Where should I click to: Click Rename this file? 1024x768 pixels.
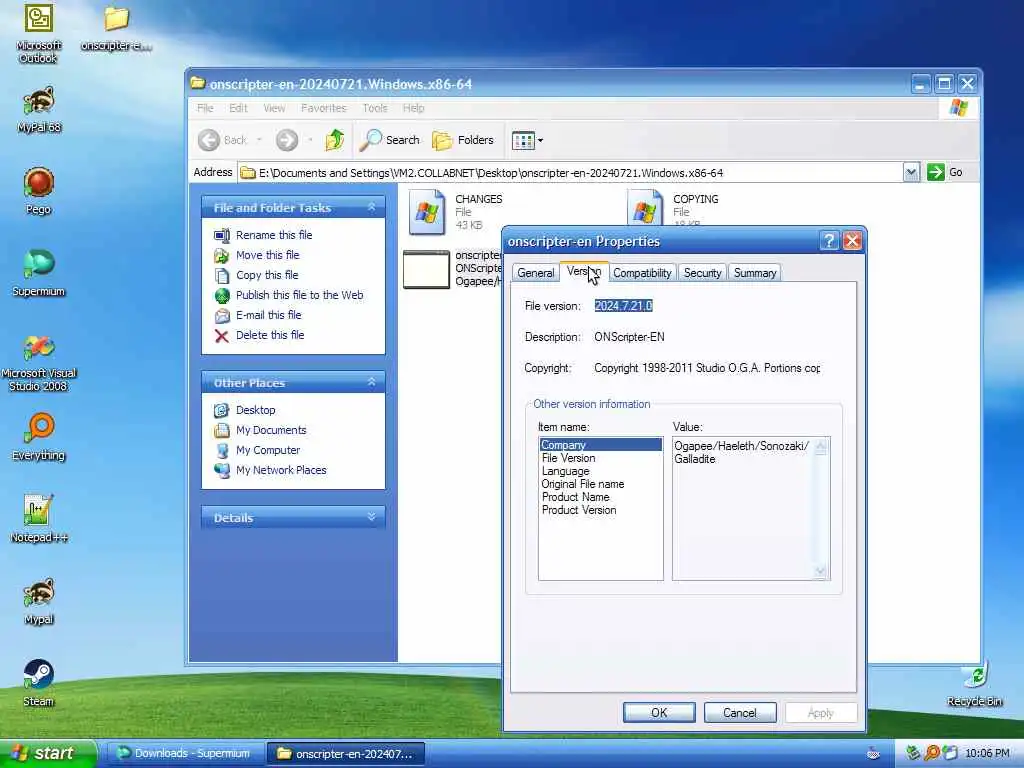click(274, 235)
